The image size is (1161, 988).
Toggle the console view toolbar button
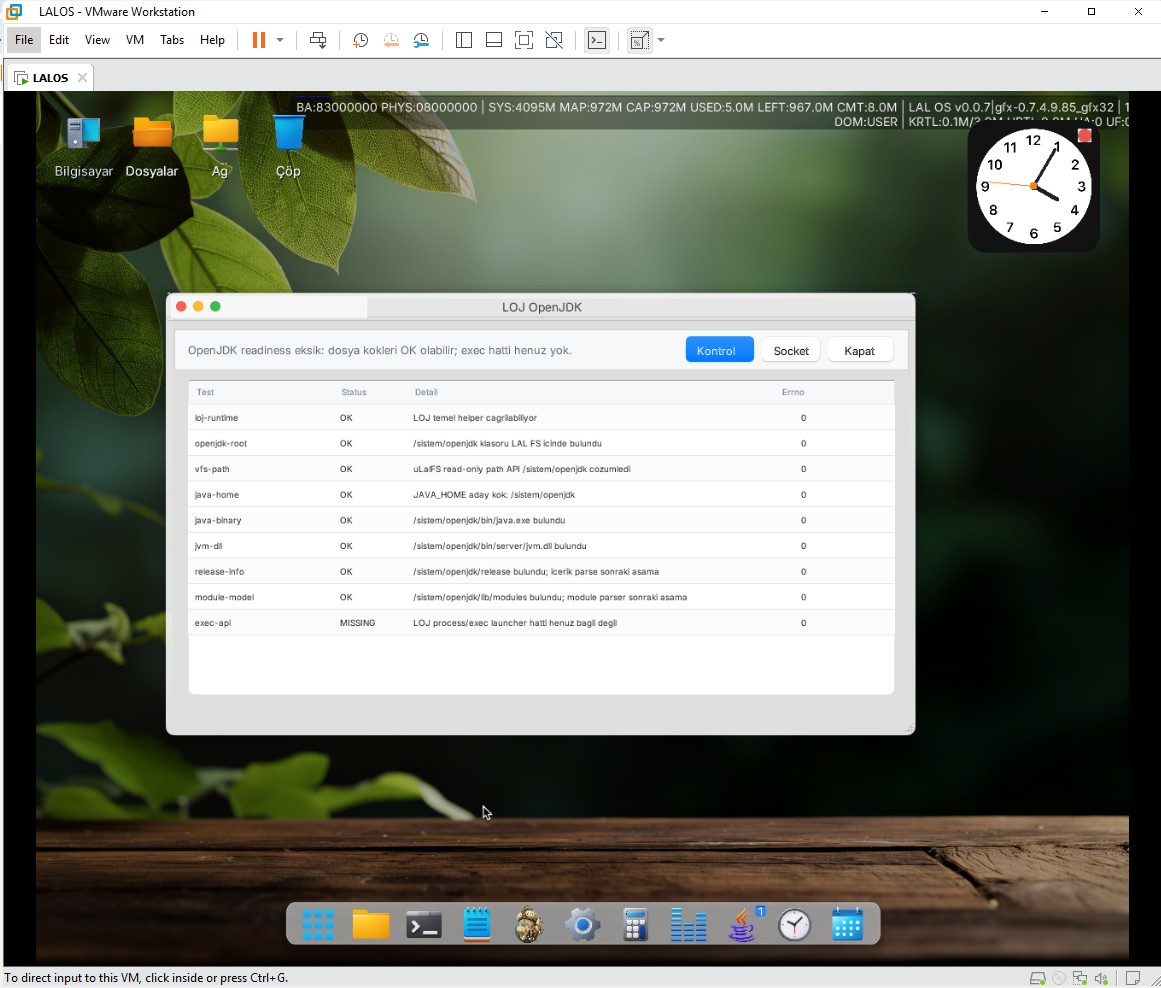(597, 40)
